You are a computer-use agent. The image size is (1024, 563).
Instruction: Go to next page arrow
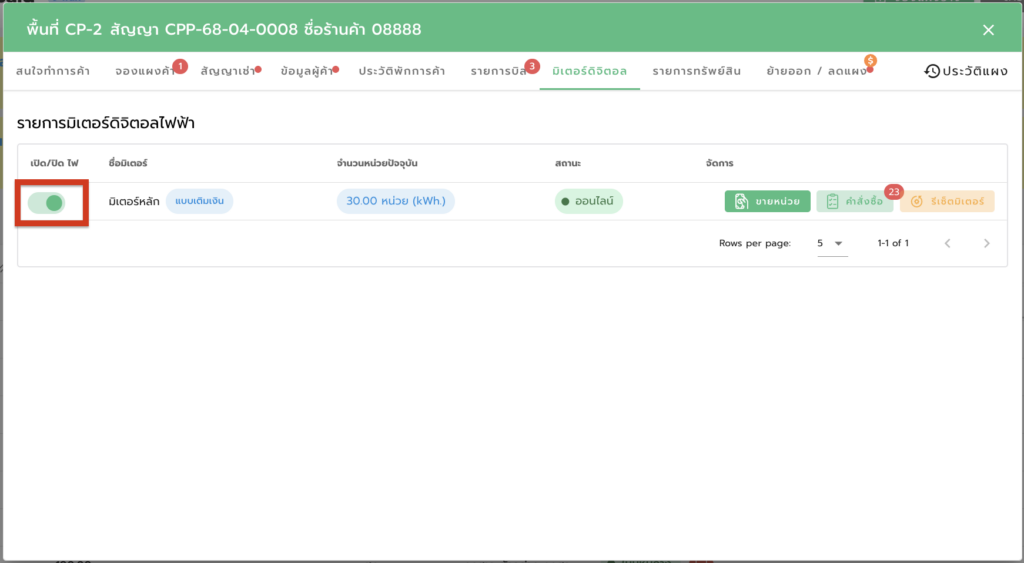click(x=987, y=243)
